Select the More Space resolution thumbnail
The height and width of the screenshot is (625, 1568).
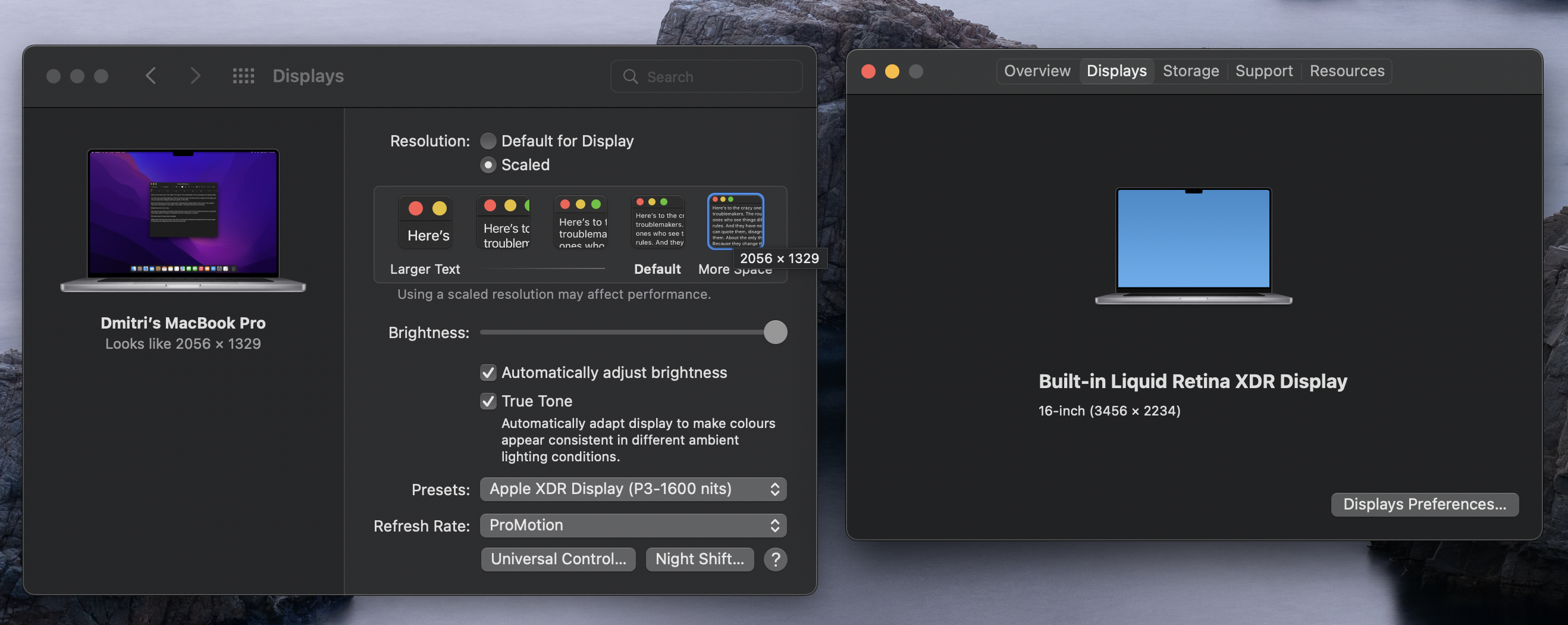pos(735,221)
